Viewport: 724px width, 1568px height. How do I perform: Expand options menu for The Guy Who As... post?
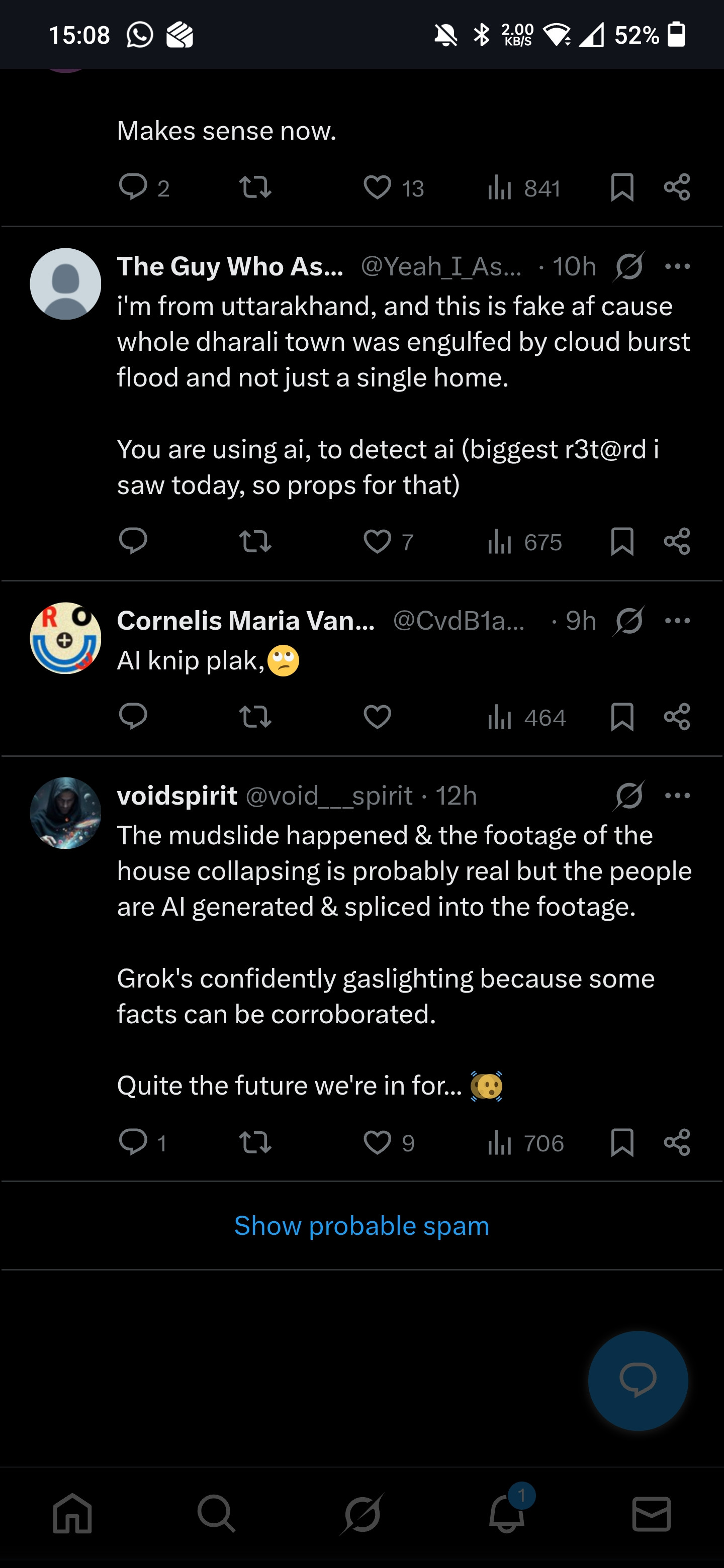[678, 266]
